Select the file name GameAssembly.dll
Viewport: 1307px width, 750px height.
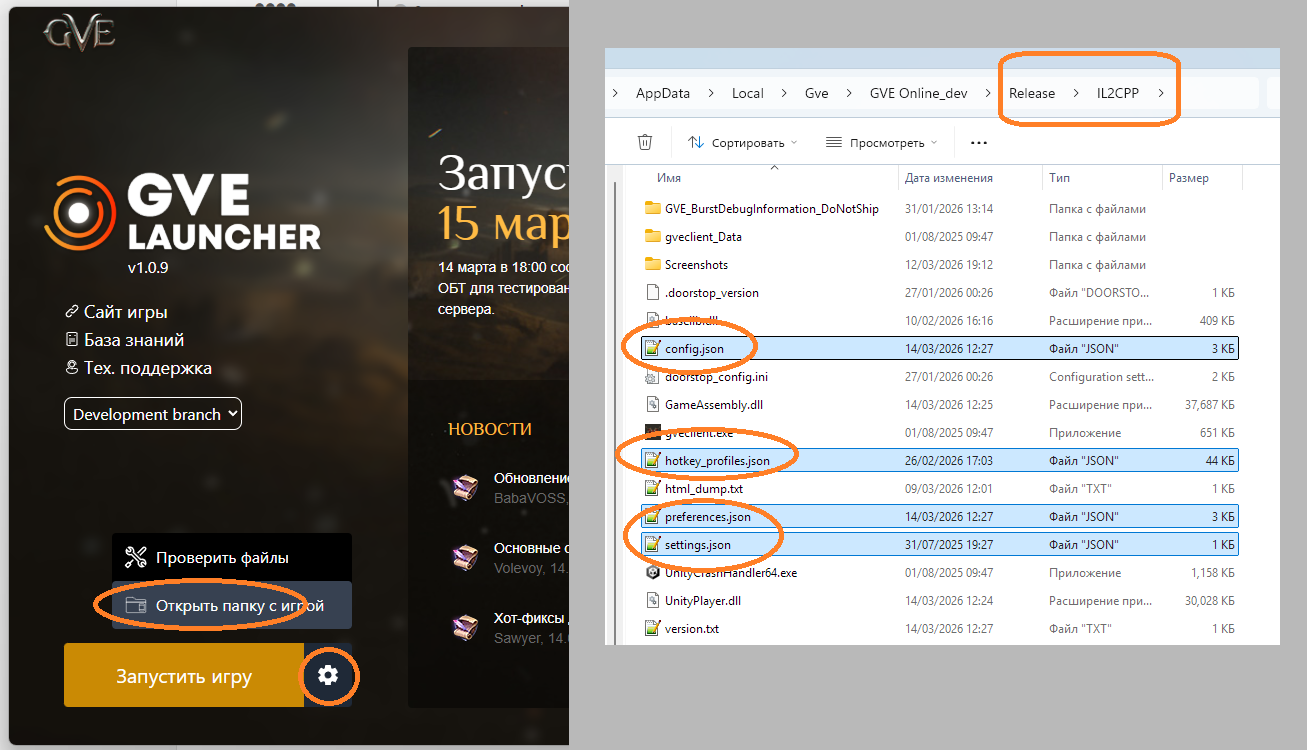pyautogui.click(x=714, y=405)
